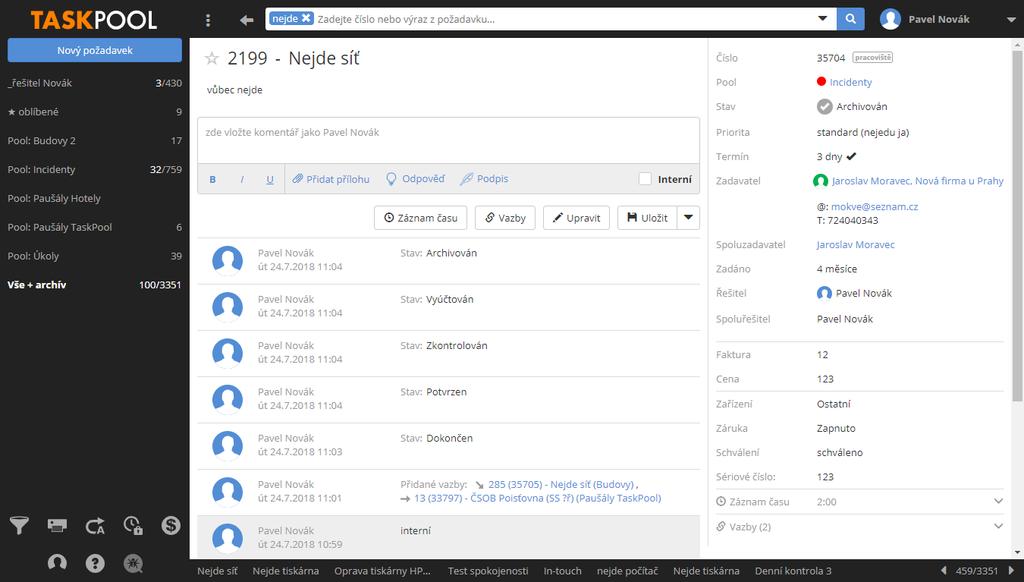
Task: Click Pavel Novák avatar in the Archivován entry
Action: pos(227,260)
